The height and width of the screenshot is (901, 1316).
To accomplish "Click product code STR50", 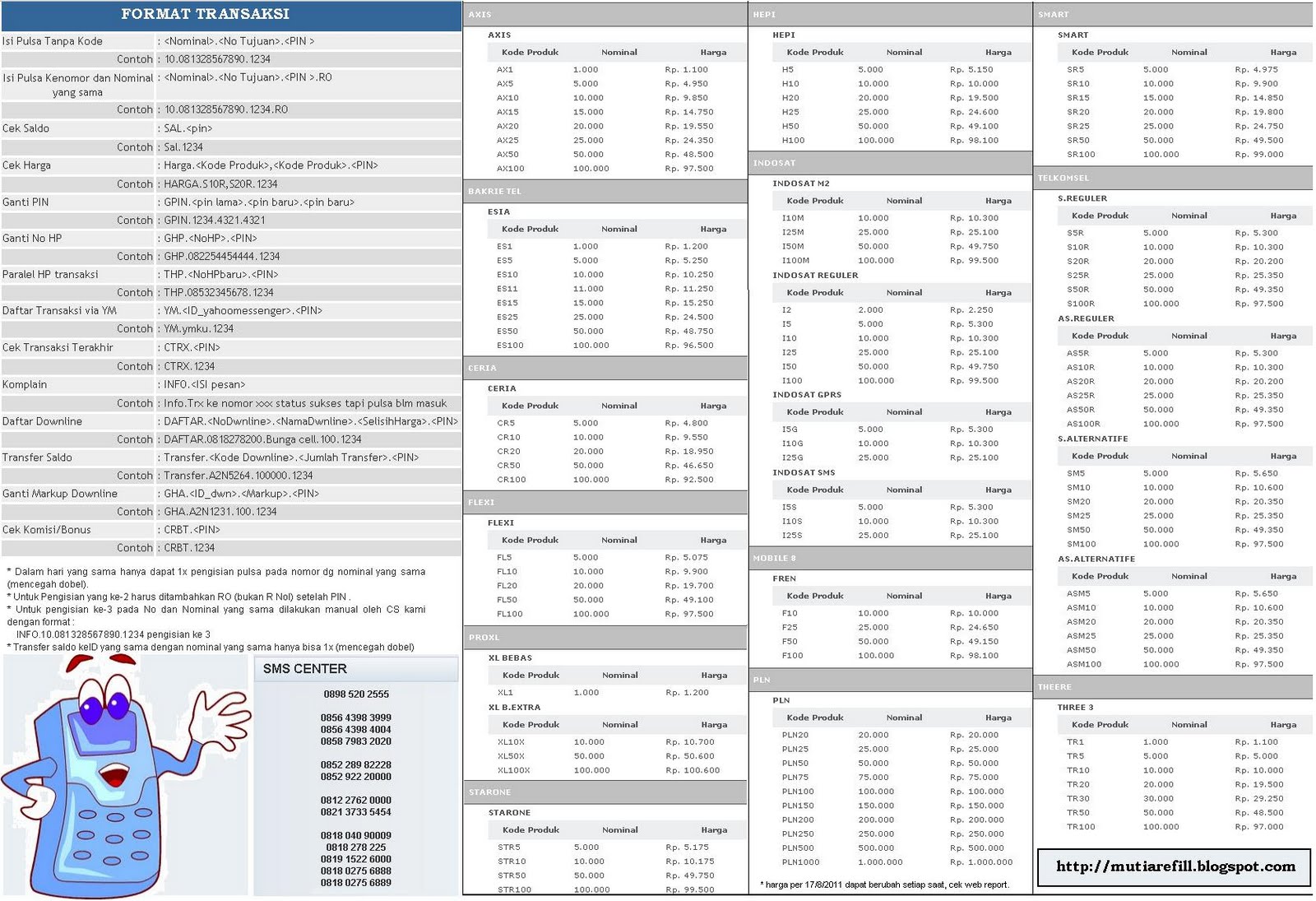I will [x=512, y=875].
